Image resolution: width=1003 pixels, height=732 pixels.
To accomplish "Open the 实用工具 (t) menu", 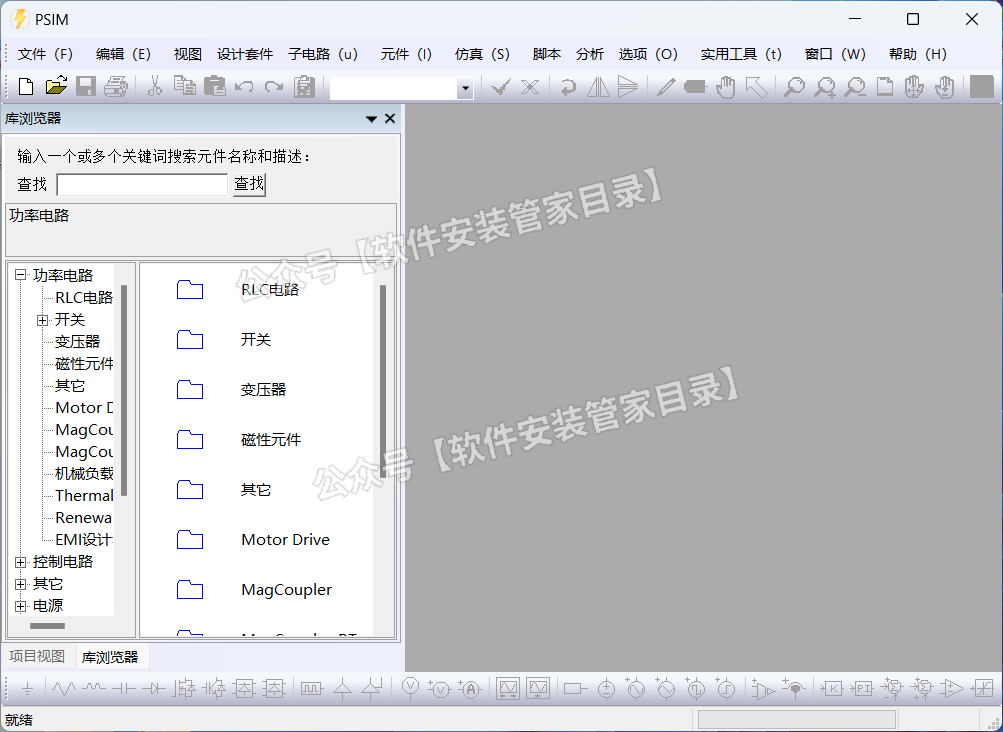I will pos(741,54).
